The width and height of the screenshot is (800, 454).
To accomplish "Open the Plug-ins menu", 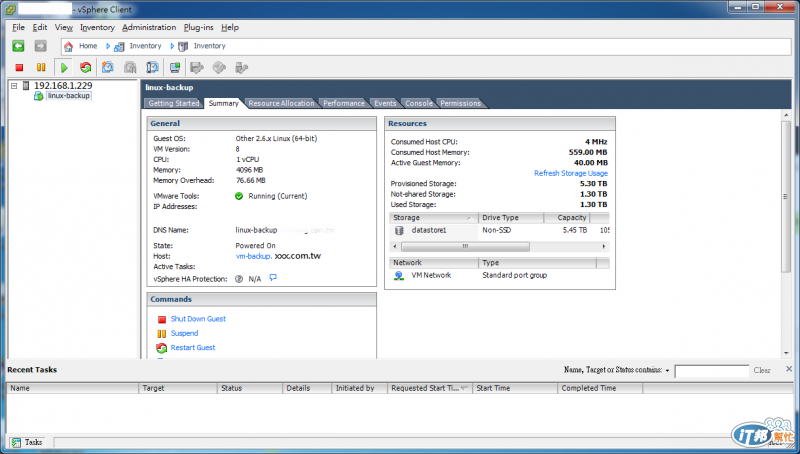I will tap(198, 28).
